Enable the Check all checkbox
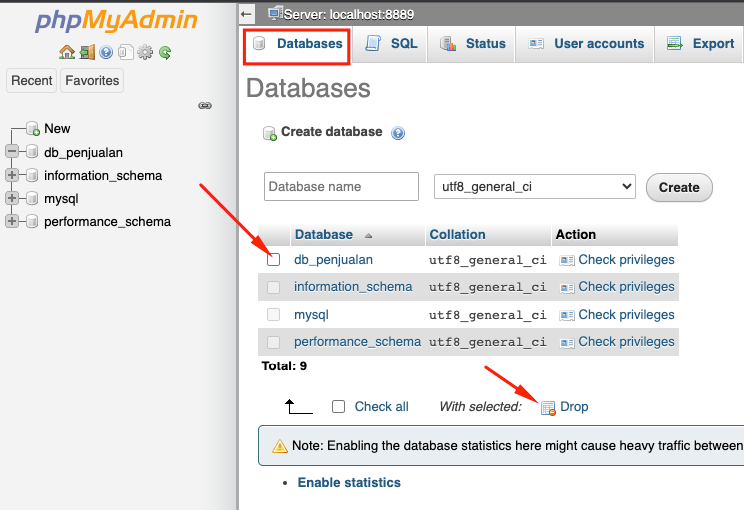744x510 pixels. pos(338,407)
